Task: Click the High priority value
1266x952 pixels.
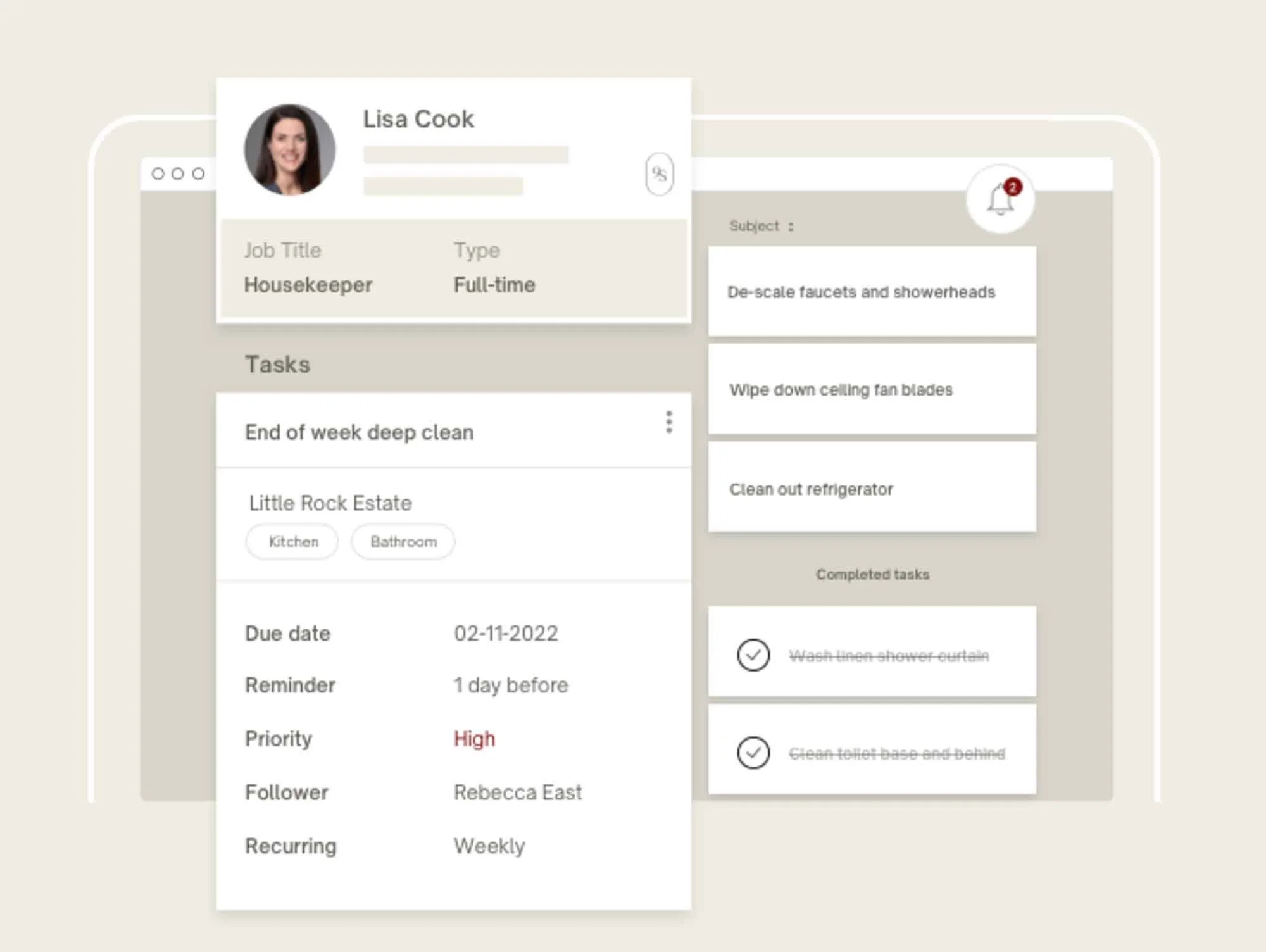Action: 474,739
